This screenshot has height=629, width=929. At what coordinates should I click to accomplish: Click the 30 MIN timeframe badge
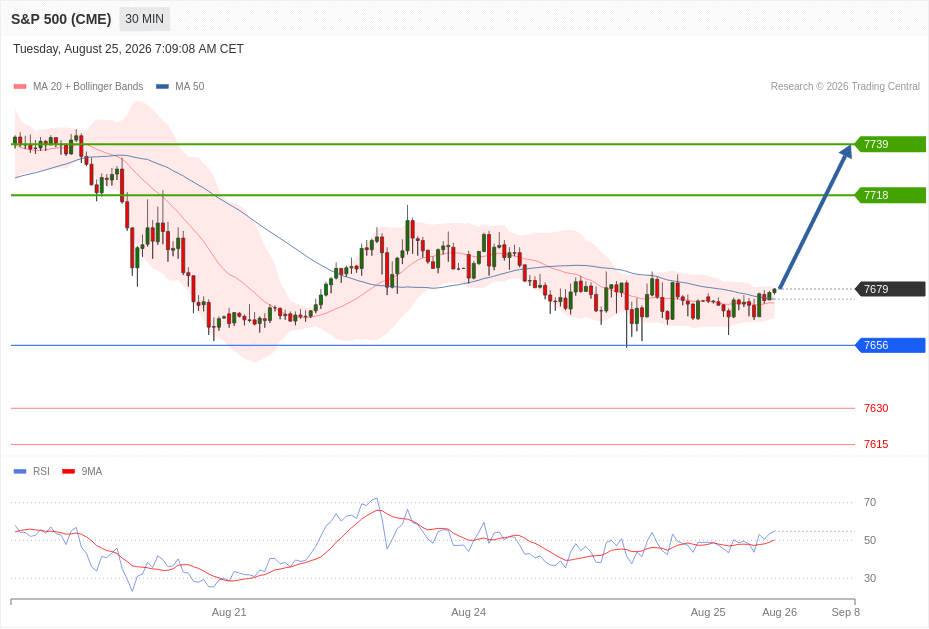coord(145,19)
